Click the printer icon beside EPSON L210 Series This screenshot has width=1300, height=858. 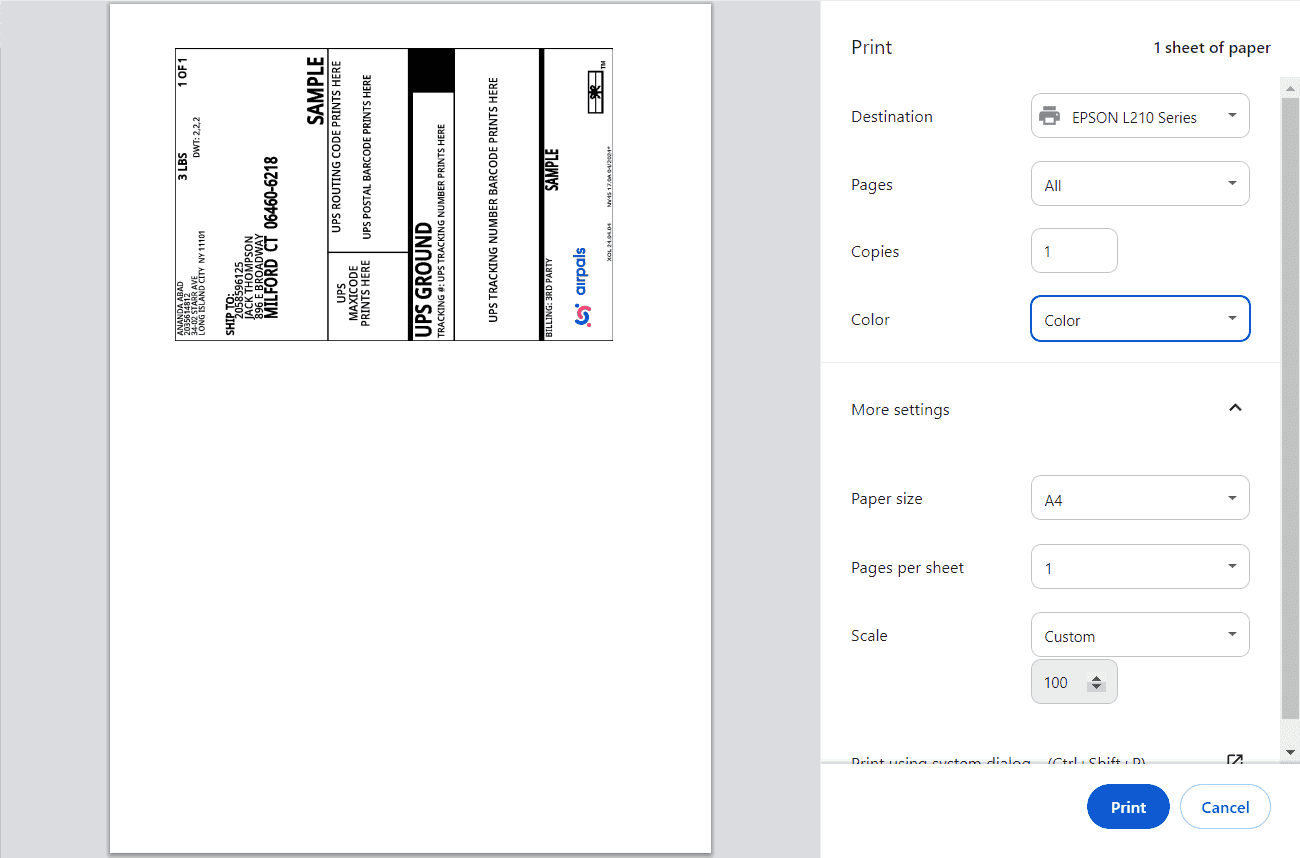pyautogui.click(x=1048, y=115)
